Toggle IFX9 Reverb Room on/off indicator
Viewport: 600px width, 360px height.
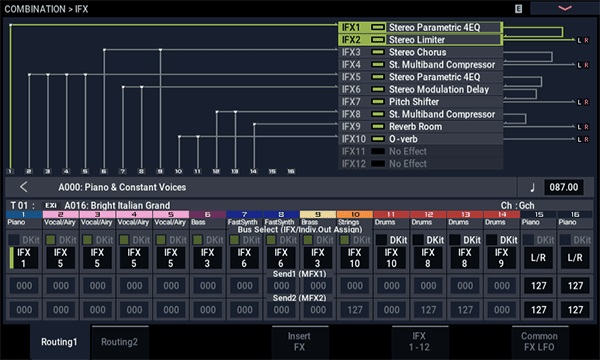tap(378, 127)
